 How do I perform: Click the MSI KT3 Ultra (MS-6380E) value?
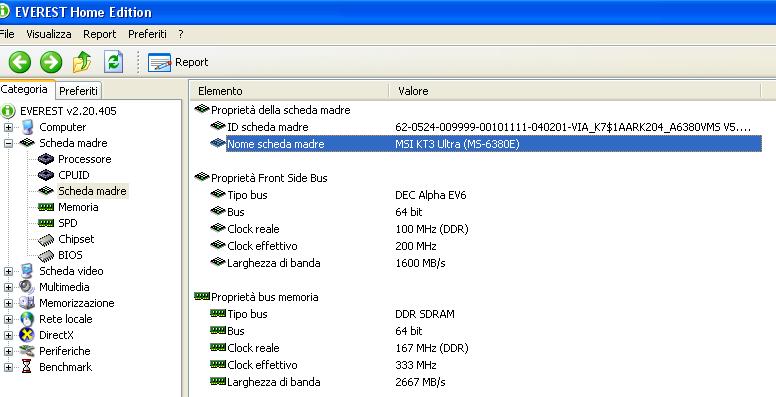[x=457, y=144]
